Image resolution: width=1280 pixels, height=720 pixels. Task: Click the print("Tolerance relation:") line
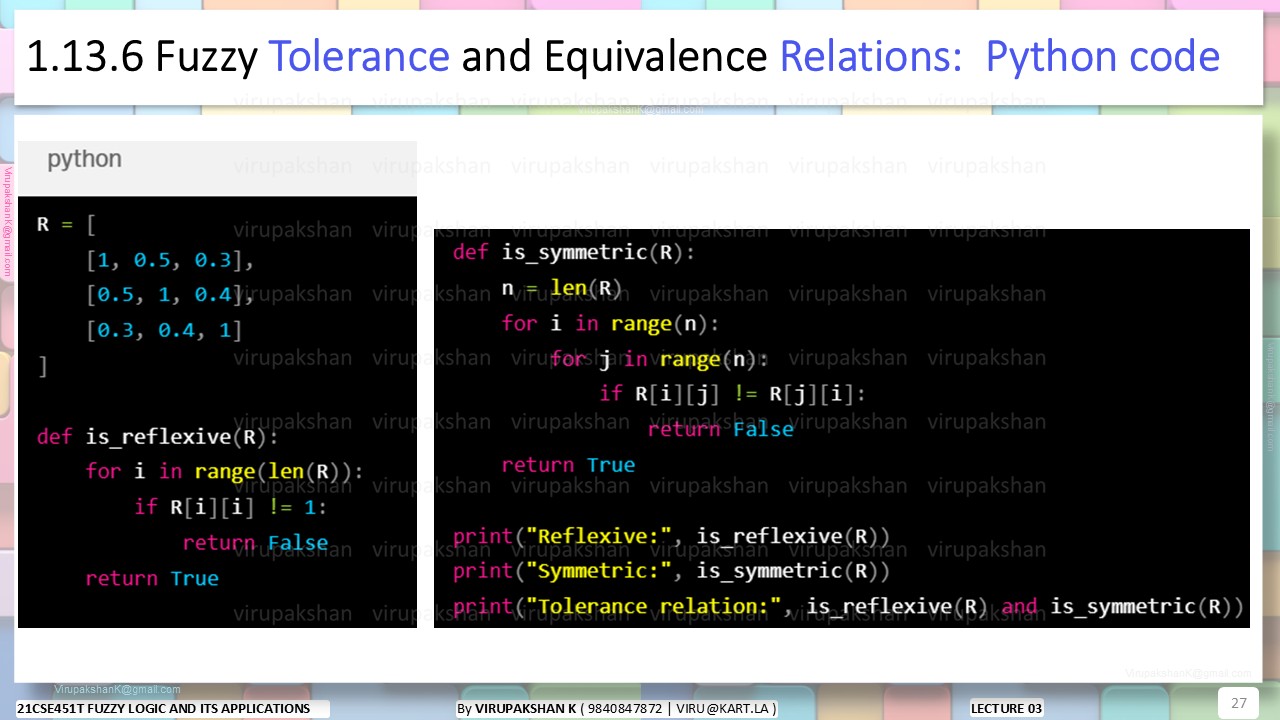[848, 607]
